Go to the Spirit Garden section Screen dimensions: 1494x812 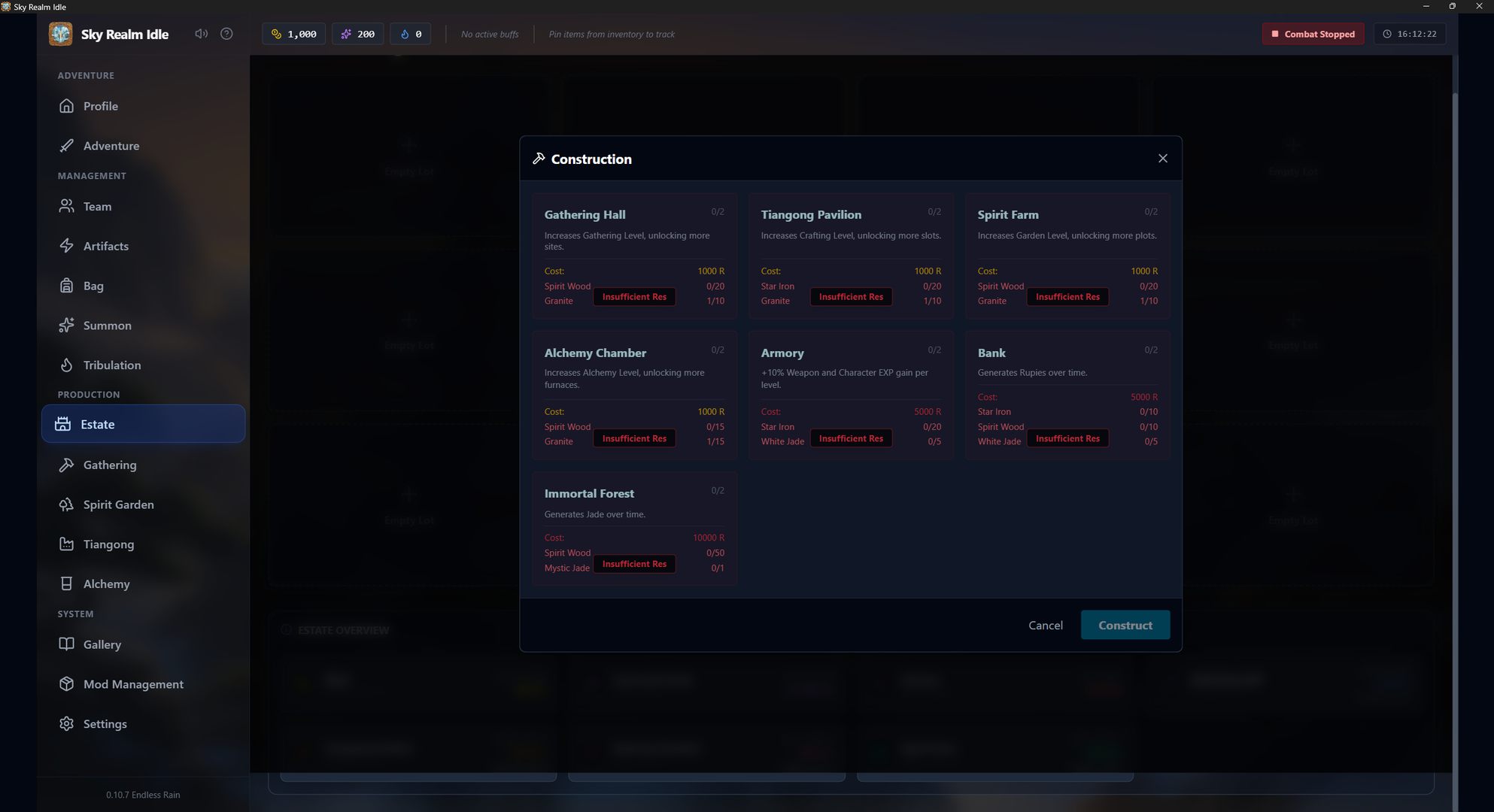(x=118, y=504)
